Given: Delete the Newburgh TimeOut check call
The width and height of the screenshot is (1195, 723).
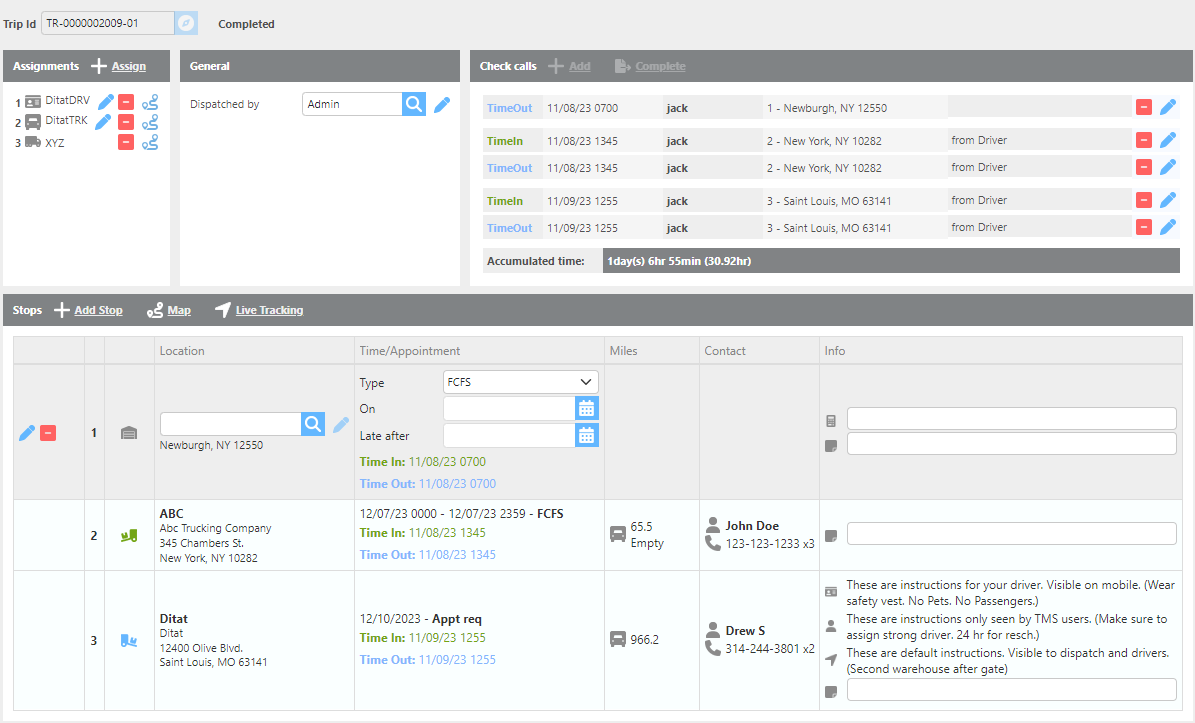Looking at the screenshot, I should pyautogui.click(x=1144, y=107).
